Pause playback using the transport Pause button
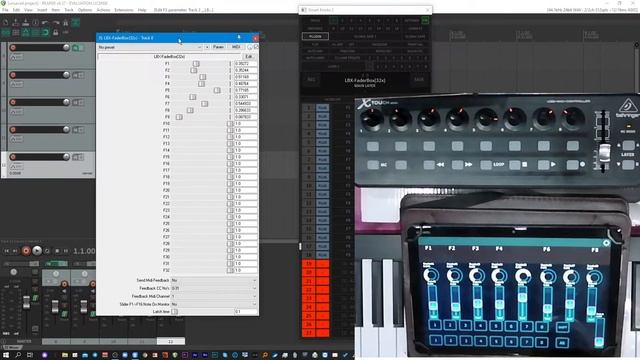The height and width of the screenshot is (360, 640). [x=66, y=251]
